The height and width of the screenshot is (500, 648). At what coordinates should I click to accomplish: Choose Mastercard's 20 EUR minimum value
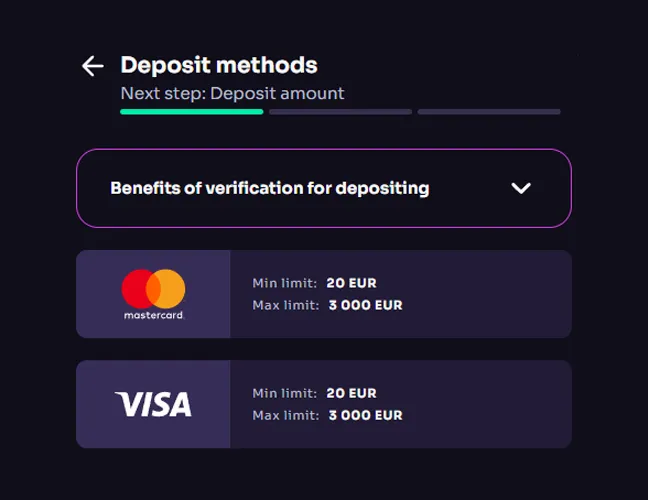pyautogui.click(x=351, y=283)
